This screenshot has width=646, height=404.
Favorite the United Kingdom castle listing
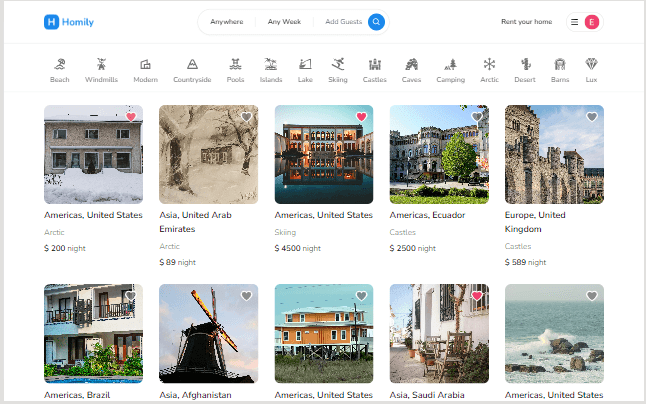pos(592,117)
